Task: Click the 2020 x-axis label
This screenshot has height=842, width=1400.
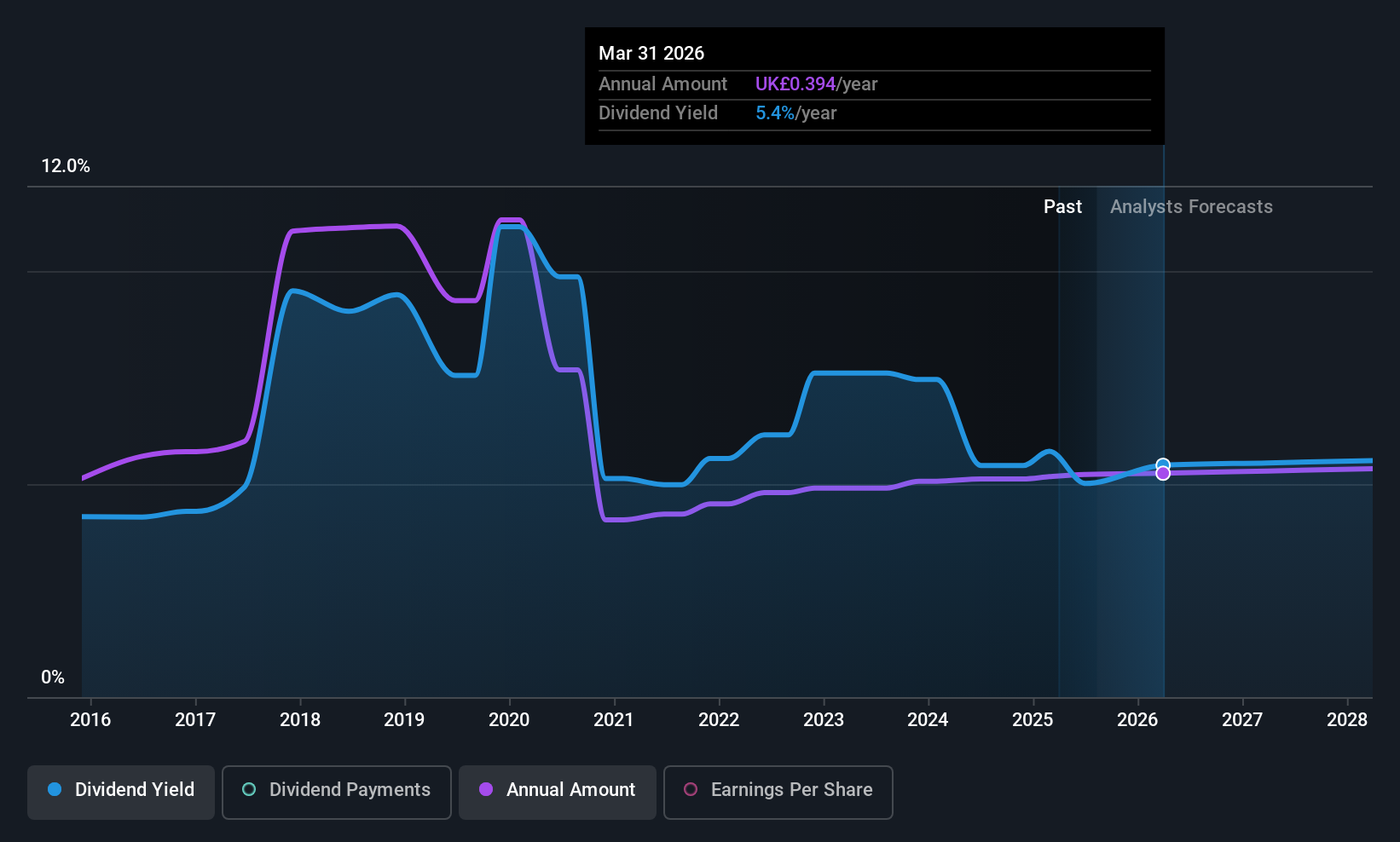Action: pos(509,719)
